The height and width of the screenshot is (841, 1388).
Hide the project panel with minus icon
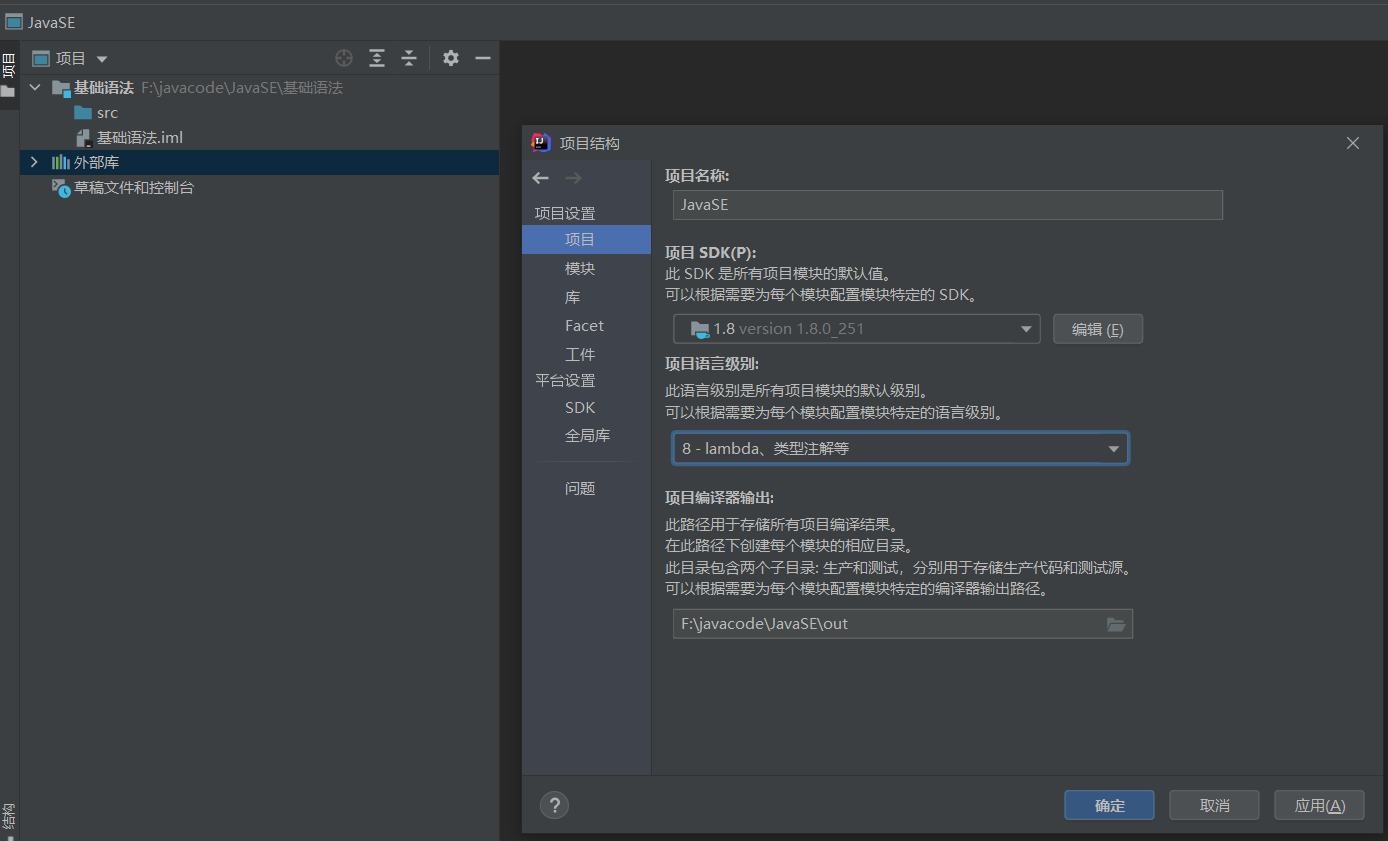pos(483,58)
